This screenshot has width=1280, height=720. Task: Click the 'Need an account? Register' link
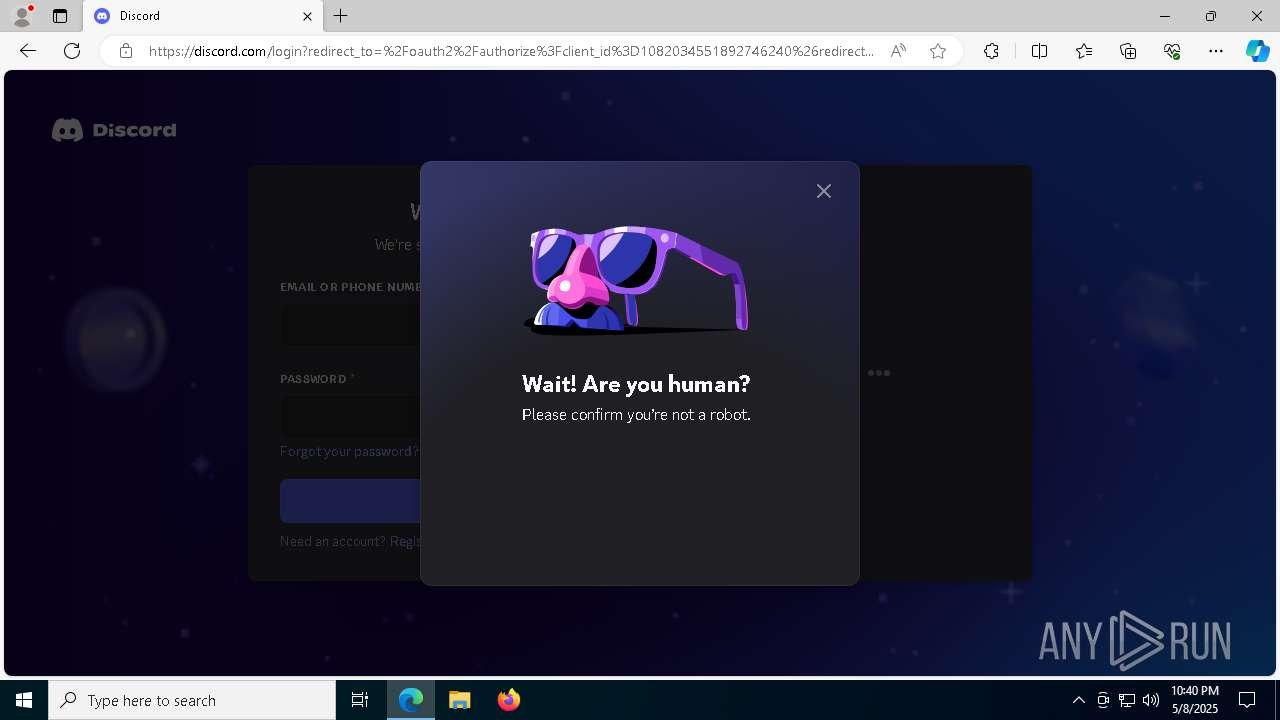click(350, 541)
